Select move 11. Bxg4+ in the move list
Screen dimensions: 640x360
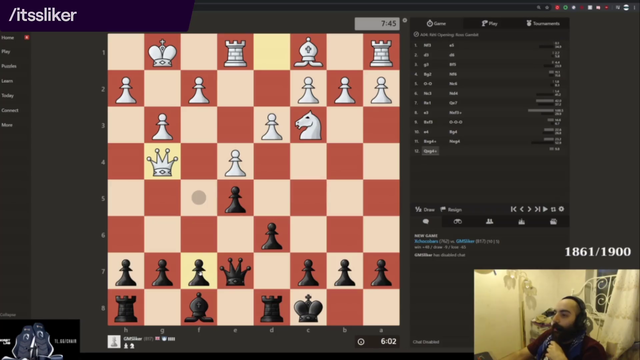pyautogui.click(x=429, y=141)
